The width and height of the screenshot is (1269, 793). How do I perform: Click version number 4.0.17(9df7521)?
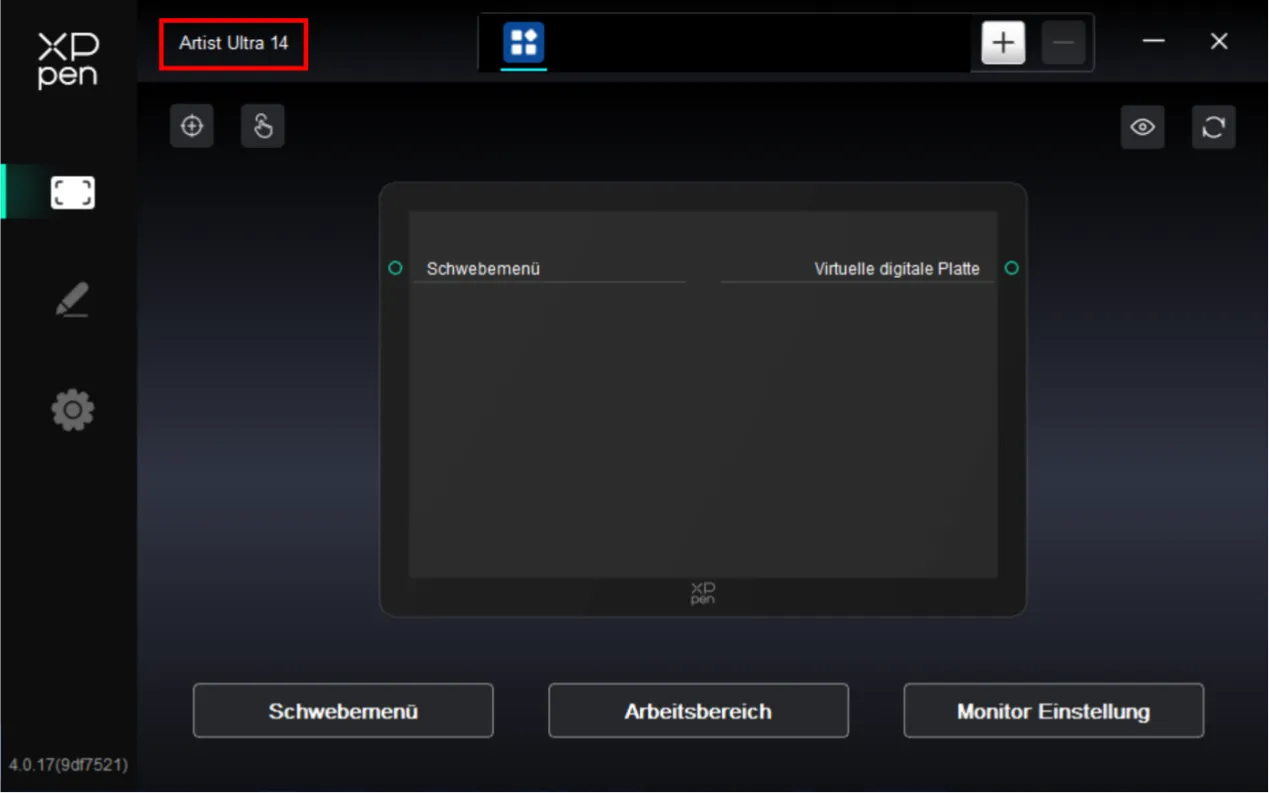click(68, 765)
